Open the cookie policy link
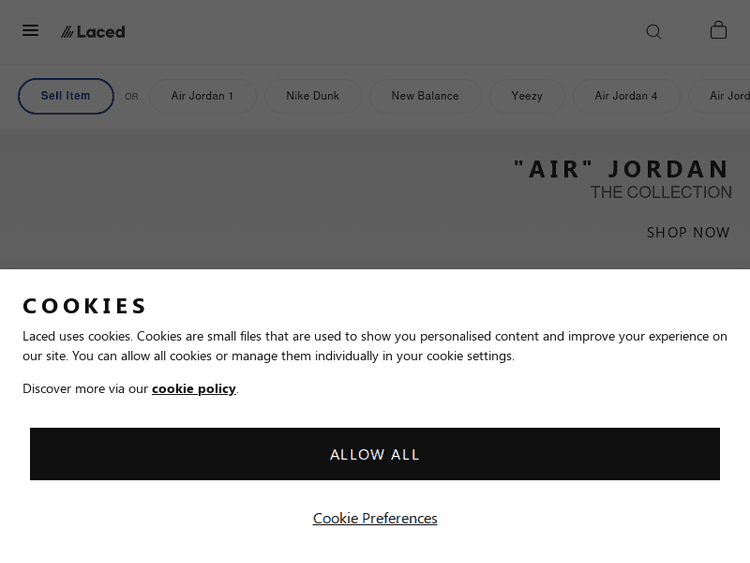750x563 pixels. [x=194, y=389]
